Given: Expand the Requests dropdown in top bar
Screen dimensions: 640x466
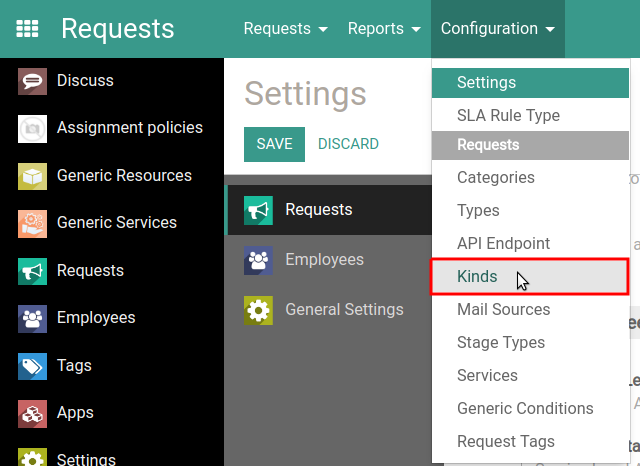Looking at the screenshot, I should pyautogui.click(x=285, y=29).
